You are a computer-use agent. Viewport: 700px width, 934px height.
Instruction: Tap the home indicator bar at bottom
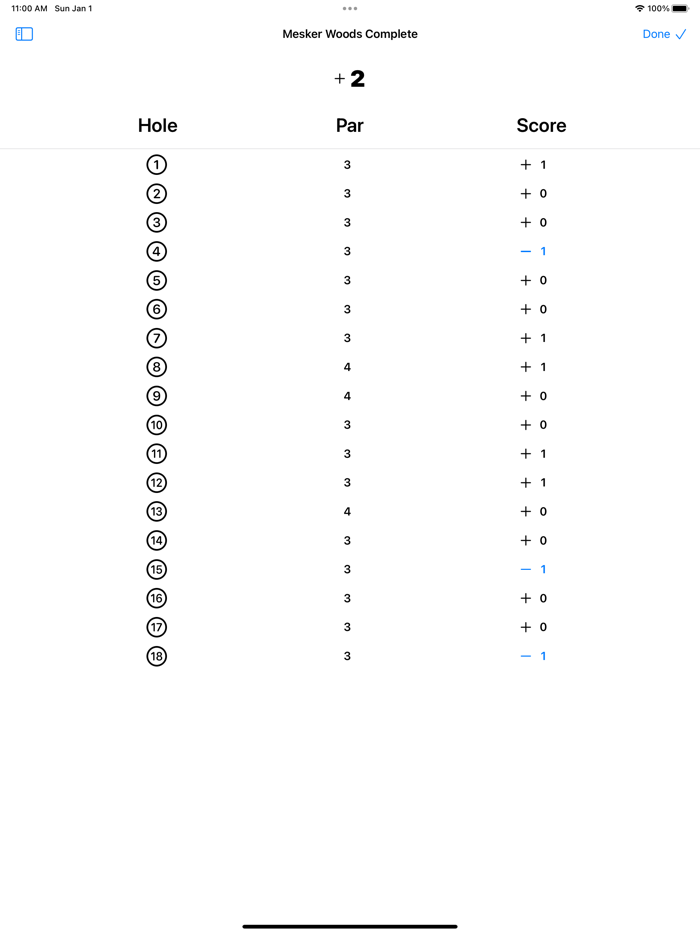(349, 926)
